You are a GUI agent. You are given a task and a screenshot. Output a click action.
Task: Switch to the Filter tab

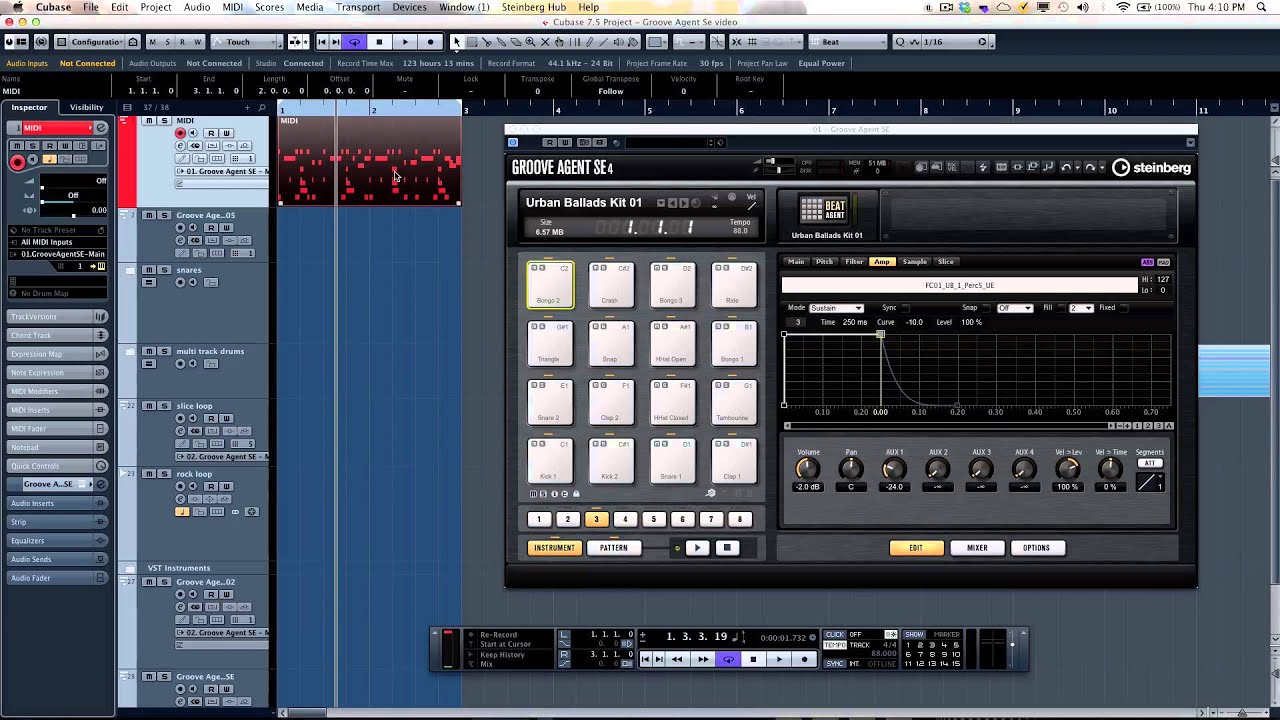point(854,262)
